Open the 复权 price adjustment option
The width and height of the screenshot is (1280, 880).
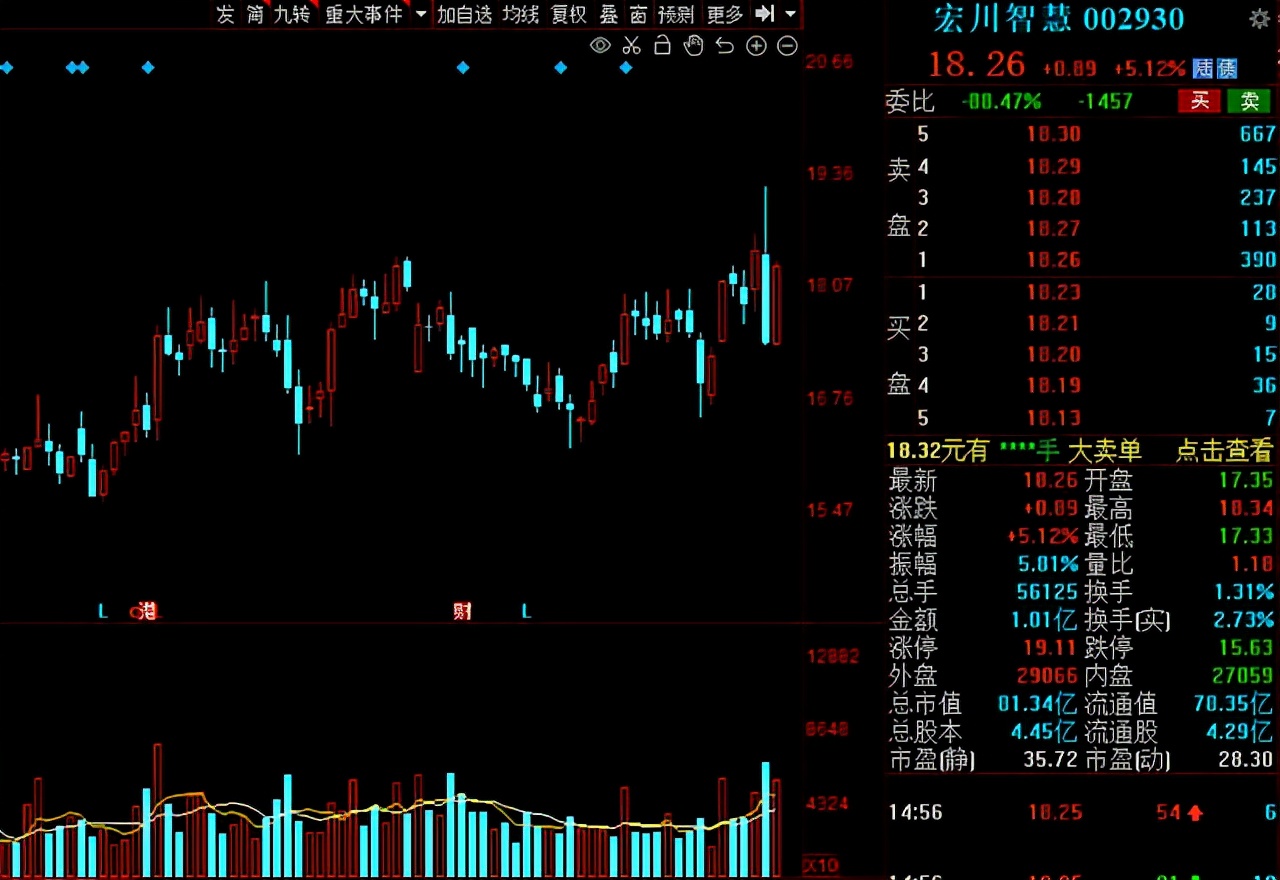(568, 15)
